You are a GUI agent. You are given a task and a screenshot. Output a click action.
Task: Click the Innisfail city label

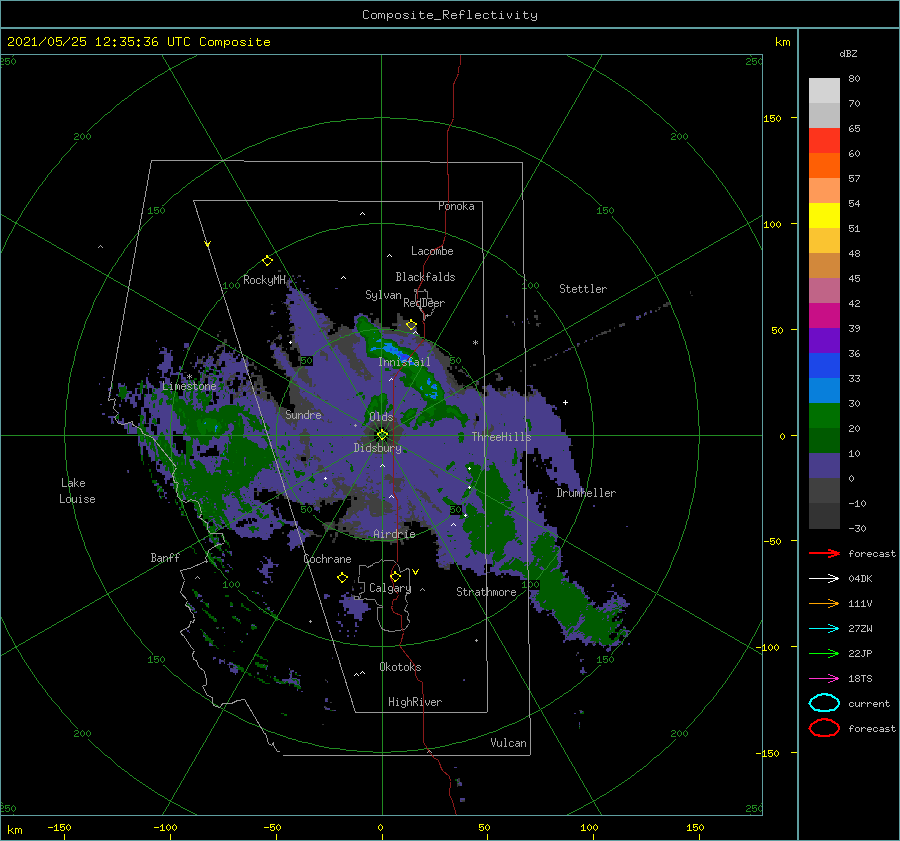click(404, 362)
